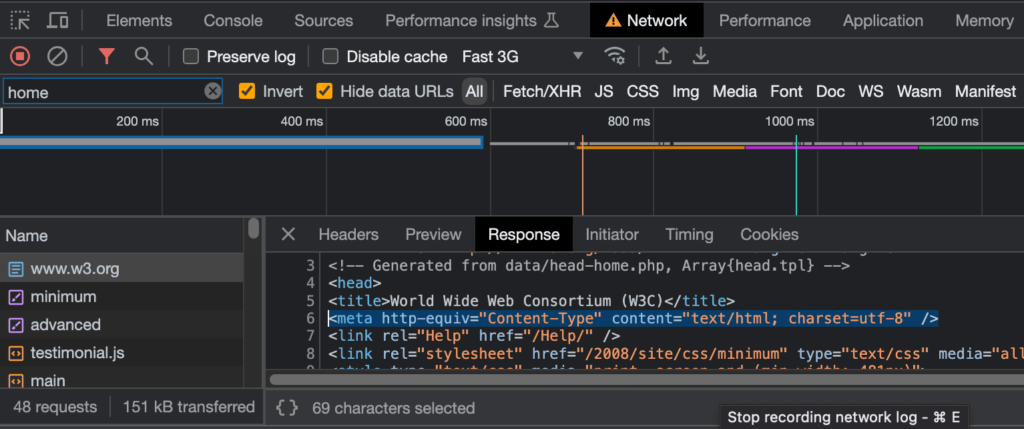Click the testimonial.js script icon
1024x429 pixels.
pyautogui.click(x=16, y=353)
